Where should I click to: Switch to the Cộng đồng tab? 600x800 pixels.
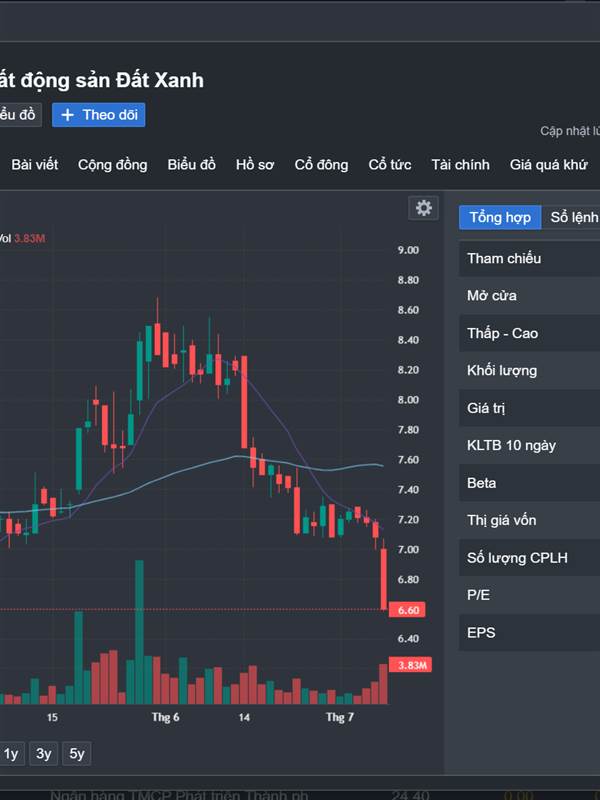tap(113, 165)
